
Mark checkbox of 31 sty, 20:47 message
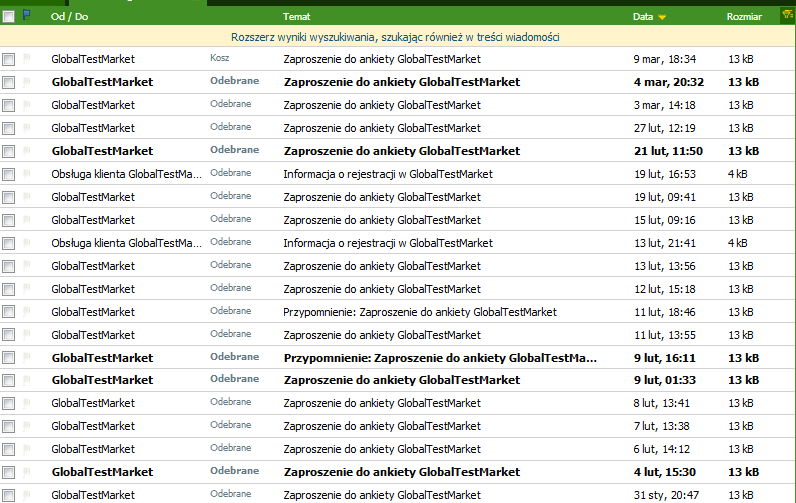8,495
